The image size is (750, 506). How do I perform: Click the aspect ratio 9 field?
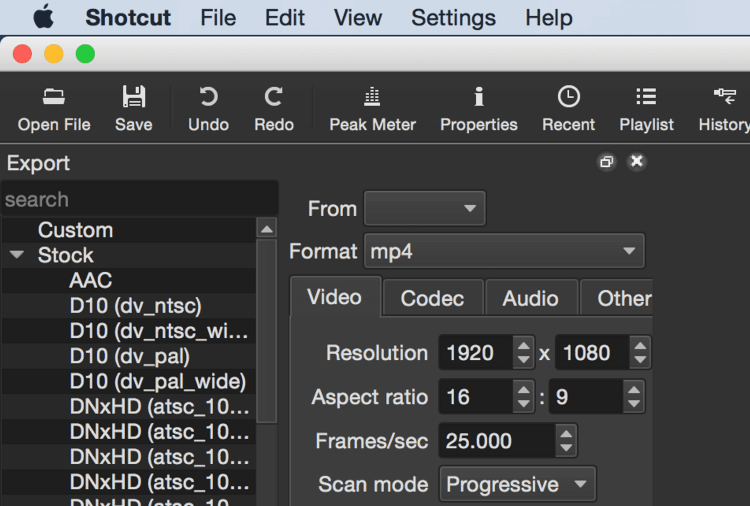586,396
